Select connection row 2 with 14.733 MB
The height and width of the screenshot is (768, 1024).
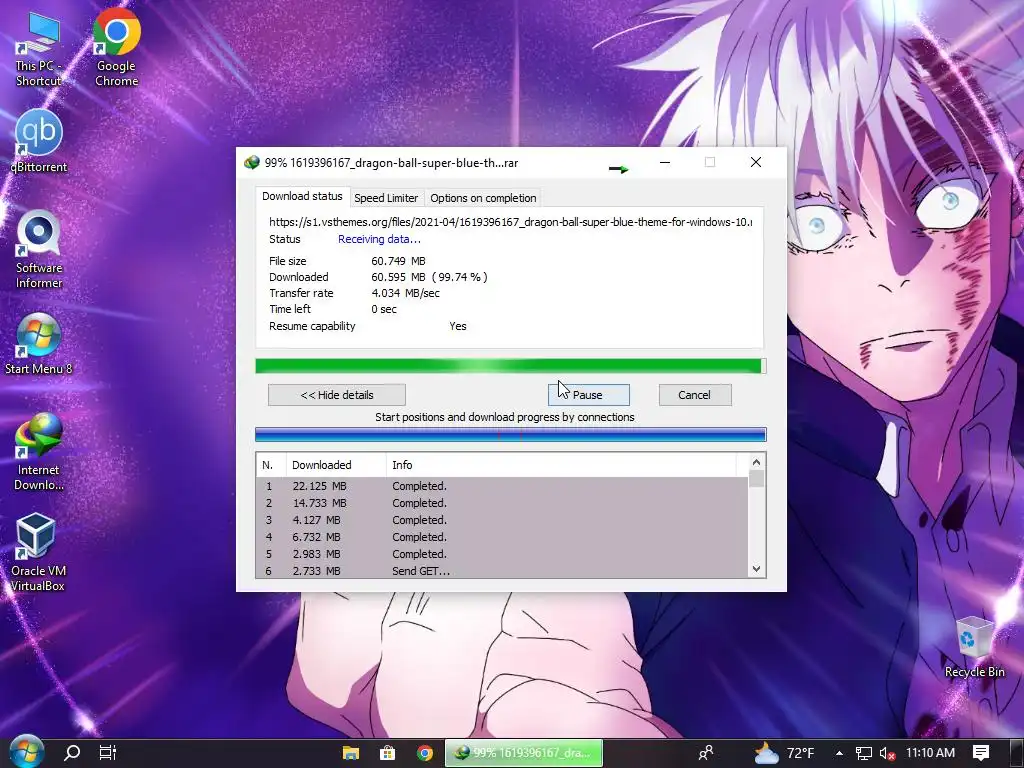502,503
